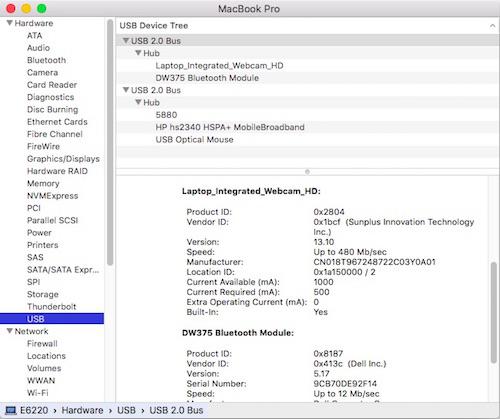Click the sidebar vertical scrollbar
Image resolution: width=500 pixels, height=419 pixels.
[110, 142]
